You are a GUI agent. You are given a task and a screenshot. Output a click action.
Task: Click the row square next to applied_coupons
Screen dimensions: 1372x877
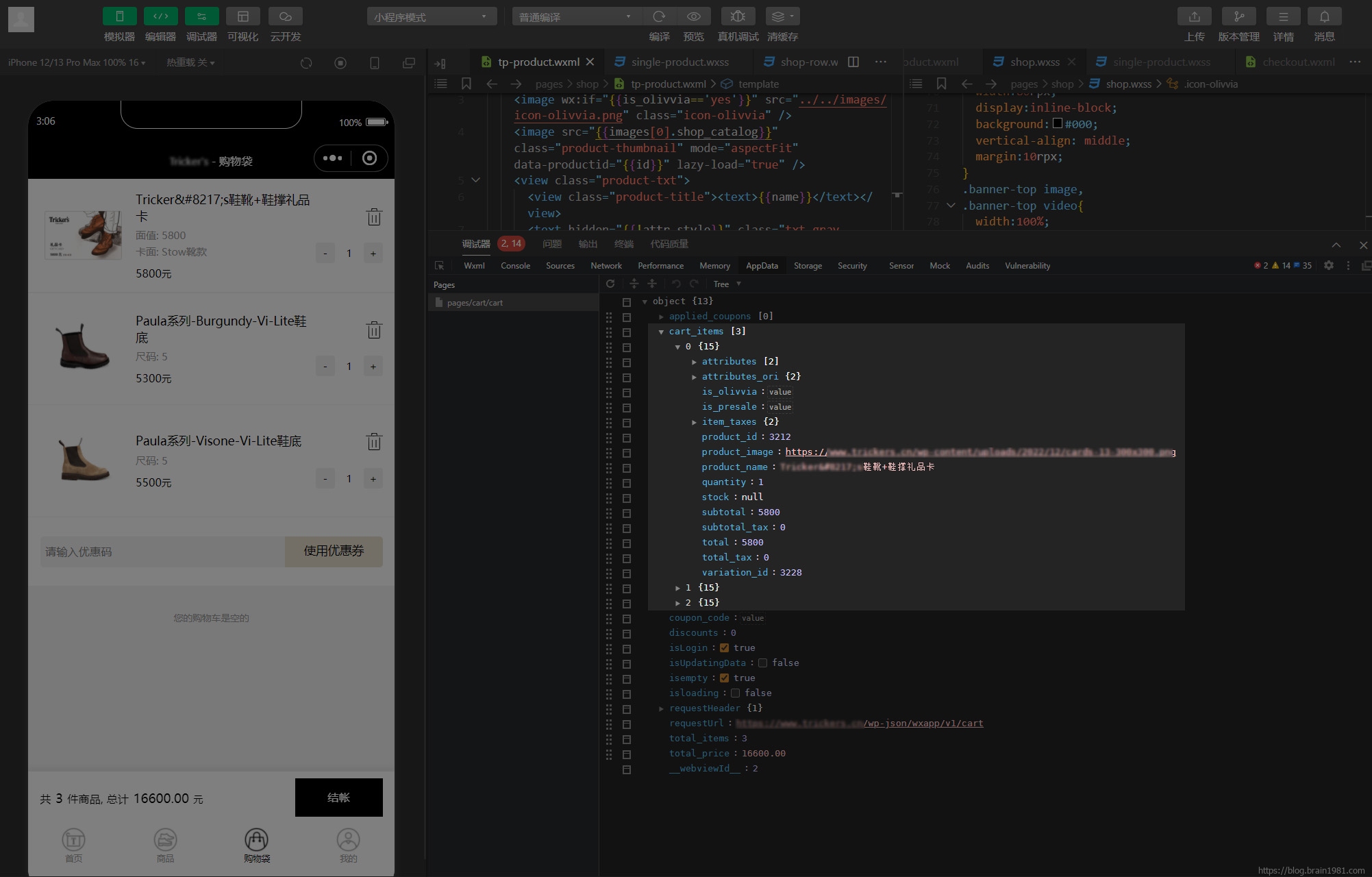[626, 317]
